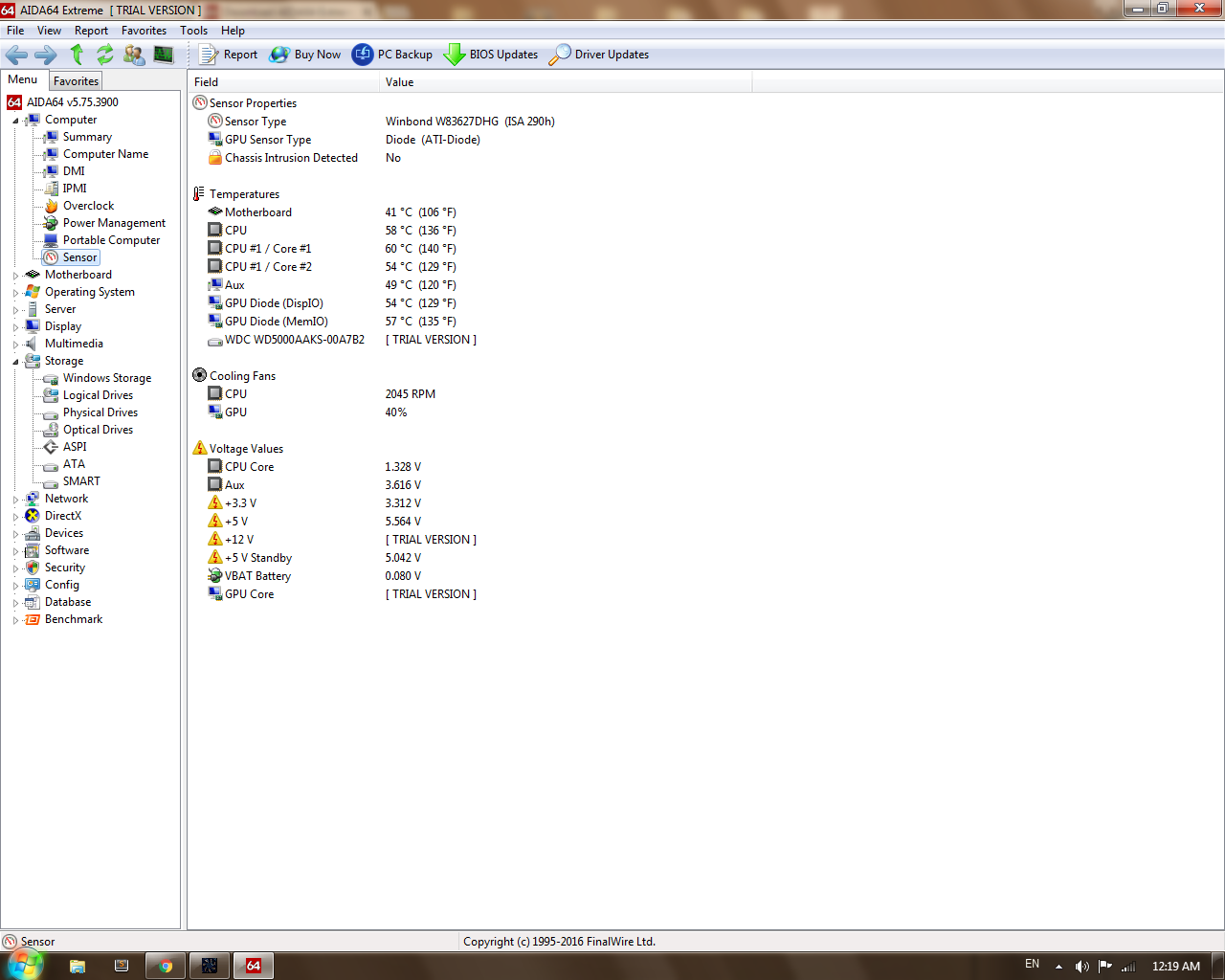
Task: Open Driver Updates from the toolbar
Action: (599, 55)
